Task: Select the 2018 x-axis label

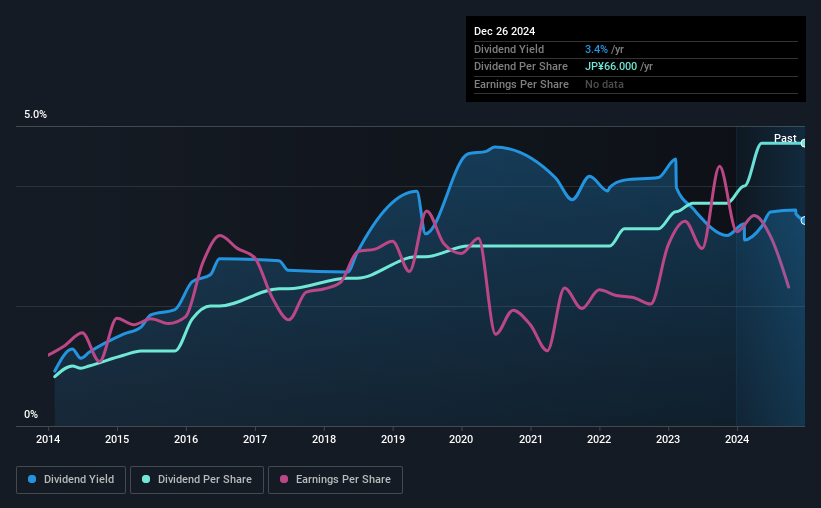Action: pyautogui.click(x=324, y=439)
